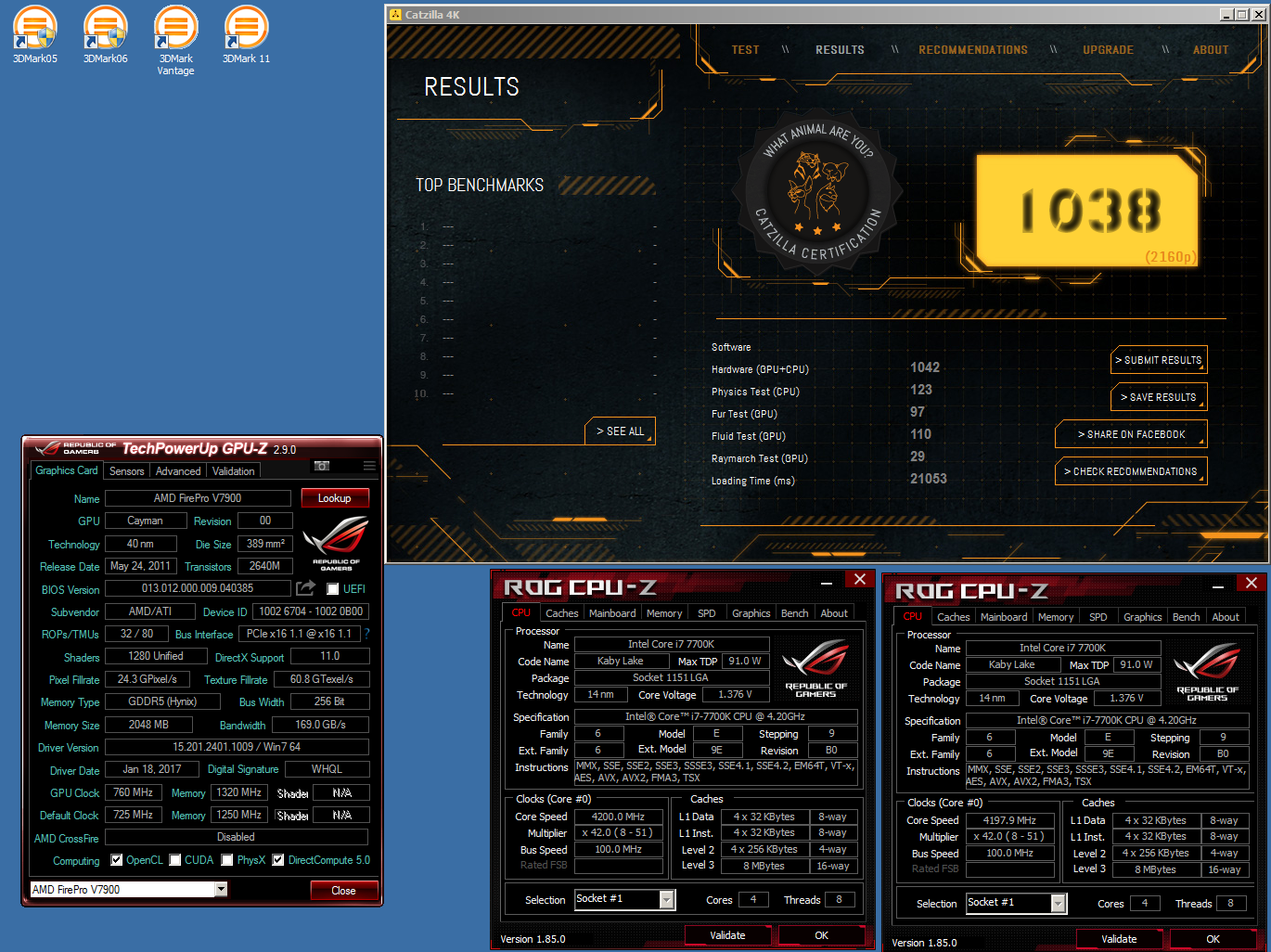Click the GPU-Z Name field AMD FirePro V7900
The width and height of the screenshot is (1271, 952).
point(198,498)
